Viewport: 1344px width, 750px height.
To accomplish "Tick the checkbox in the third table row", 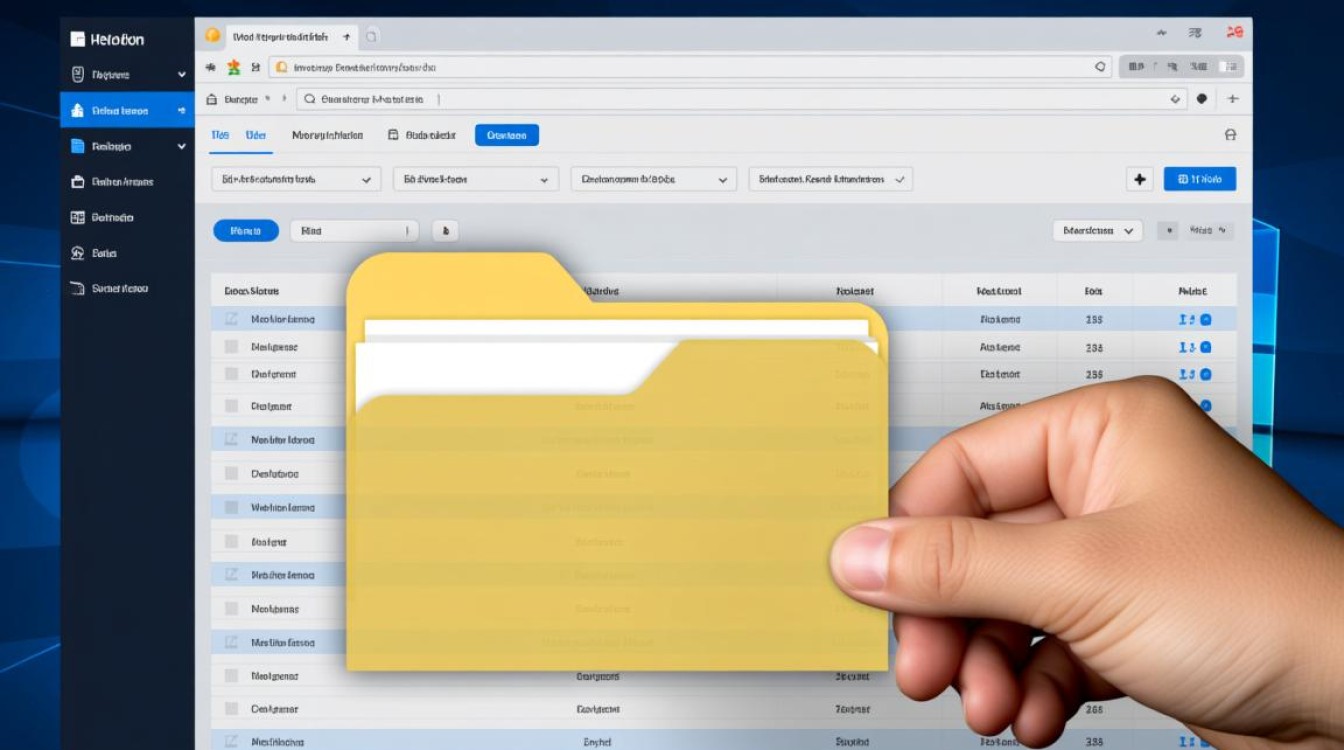I will 231,374.
